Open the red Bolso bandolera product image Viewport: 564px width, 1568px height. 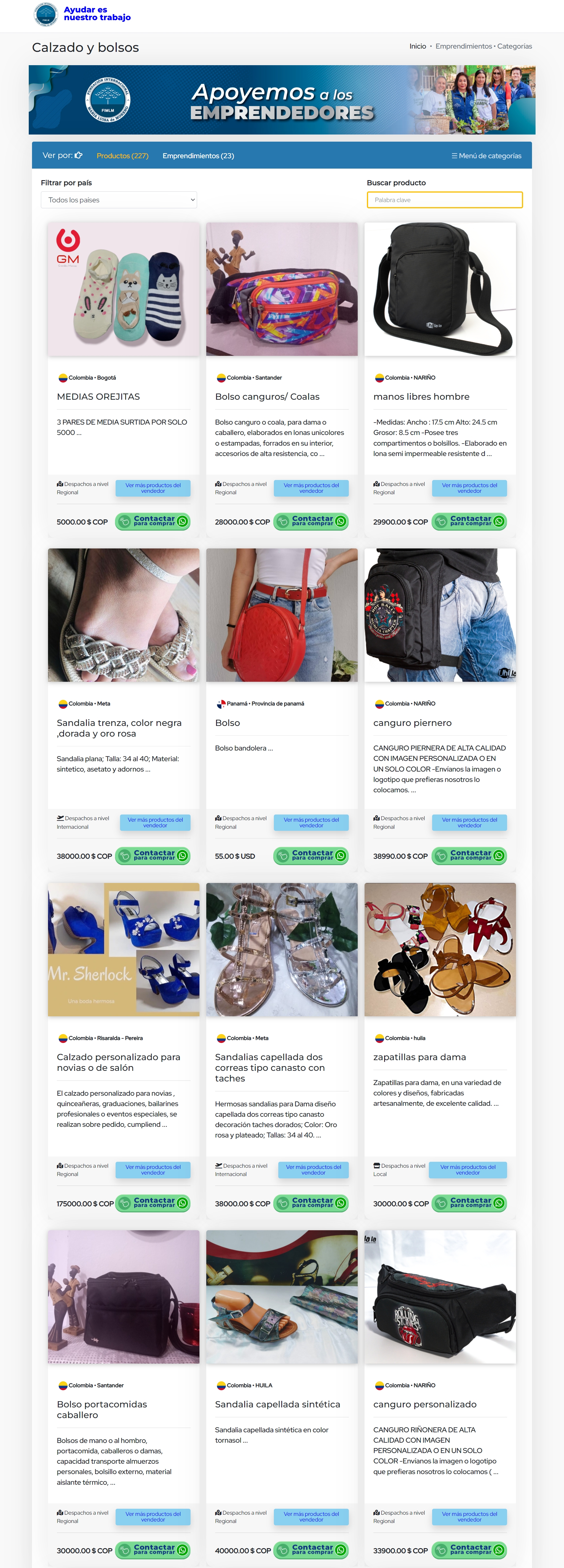tap(282, 615)
